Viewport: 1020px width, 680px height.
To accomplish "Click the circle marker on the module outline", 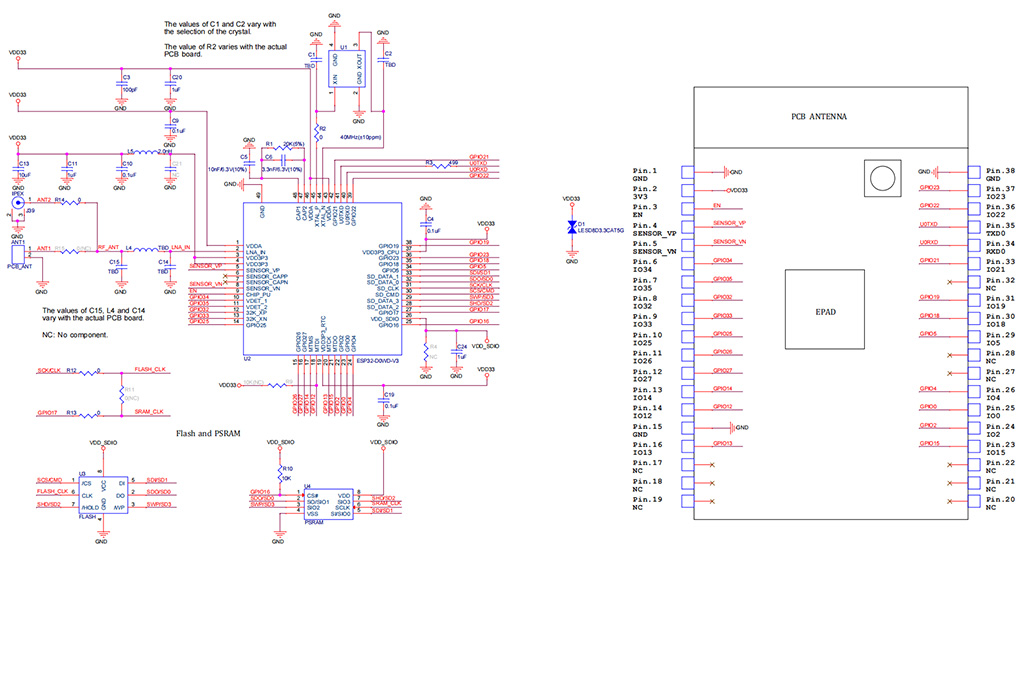I will point(882,178).
